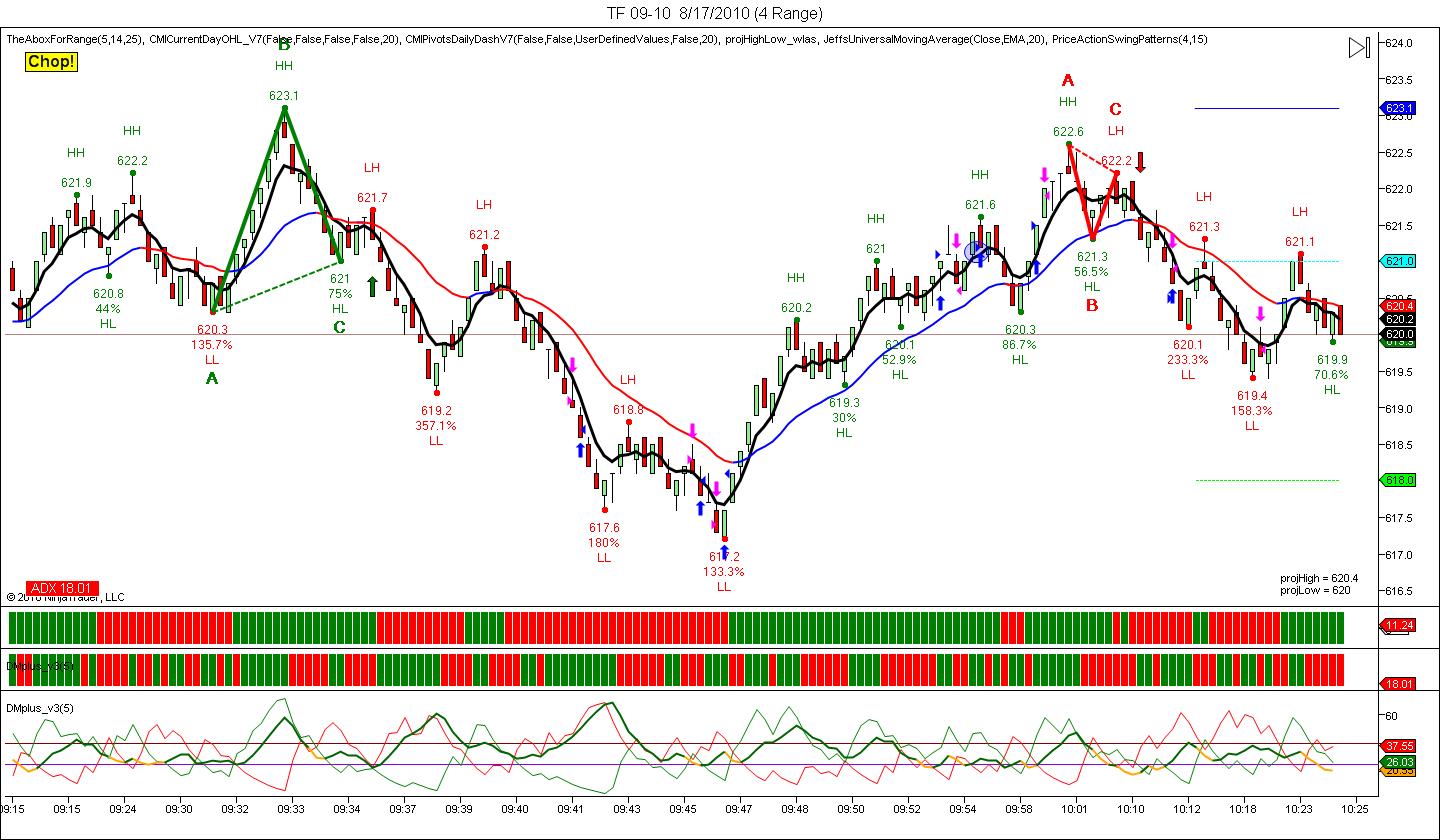This screenshot has height=840, width=1440.
Task: Select the 10:25 time axis label
Action: click(x=1355, y=808)
